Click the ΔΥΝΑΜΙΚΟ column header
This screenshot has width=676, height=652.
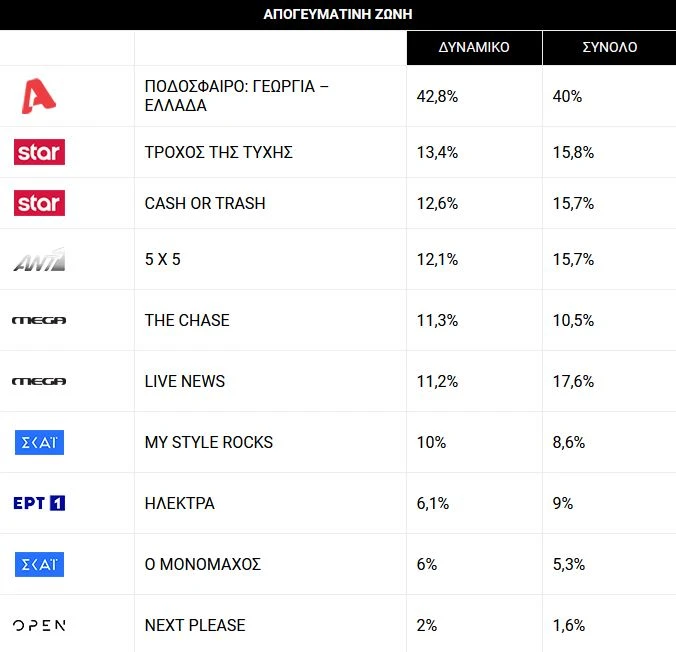474,47
